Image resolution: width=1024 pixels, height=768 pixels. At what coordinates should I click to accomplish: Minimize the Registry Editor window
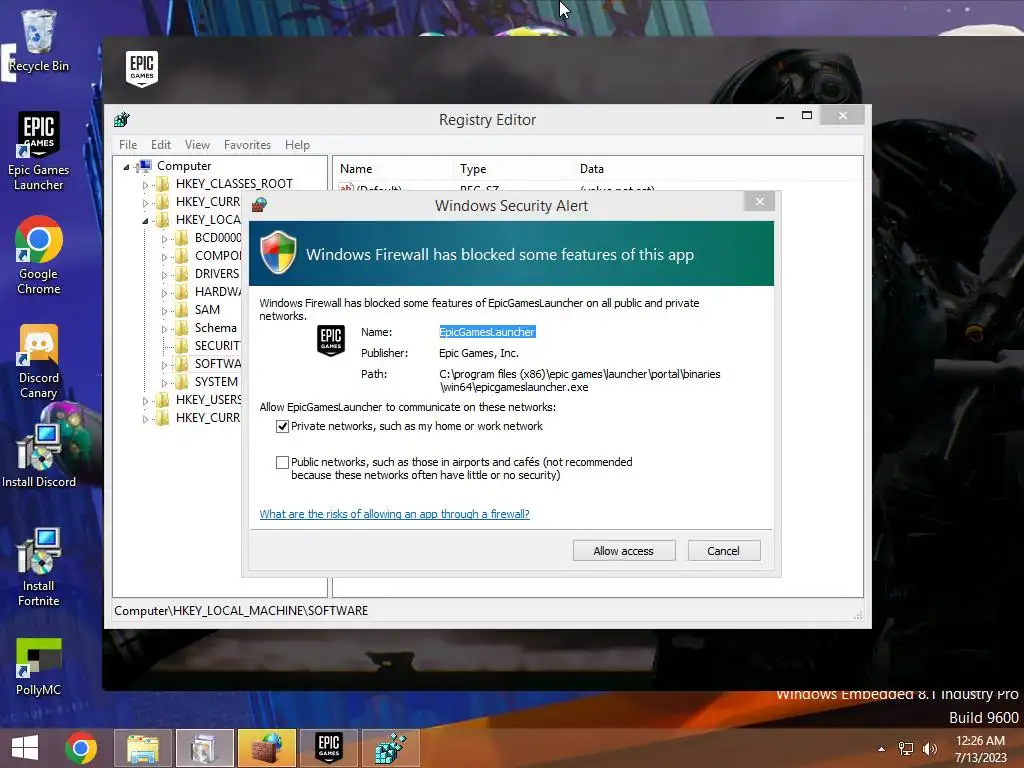click(x=780, y=116)
